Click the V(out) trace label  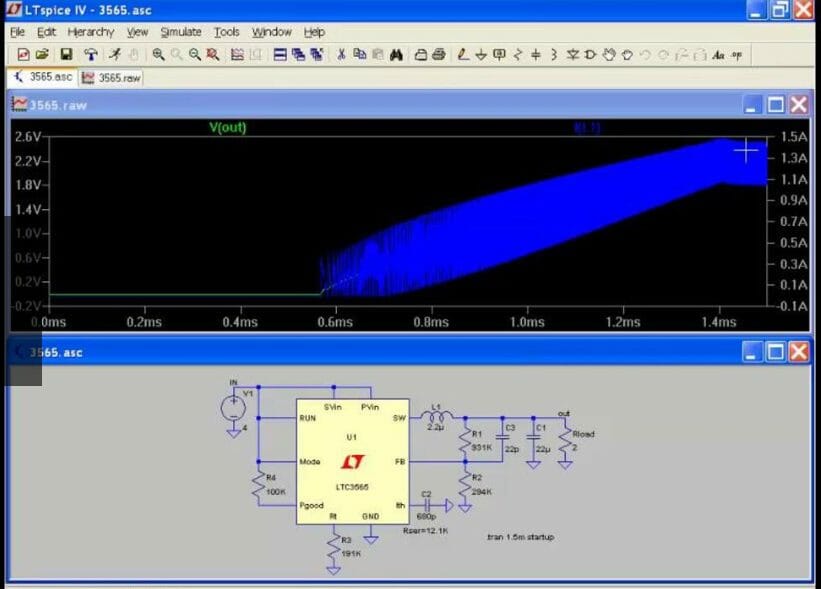(x=228, y=129)
